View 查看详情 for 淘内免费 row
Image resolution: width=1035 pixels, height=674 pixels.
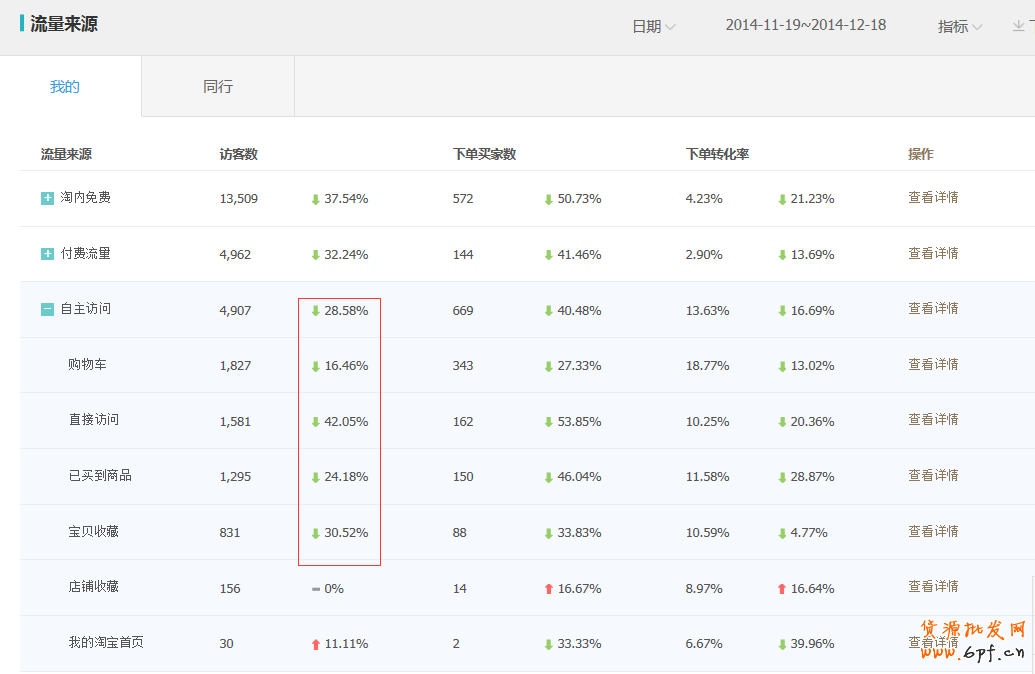point(933,198)
